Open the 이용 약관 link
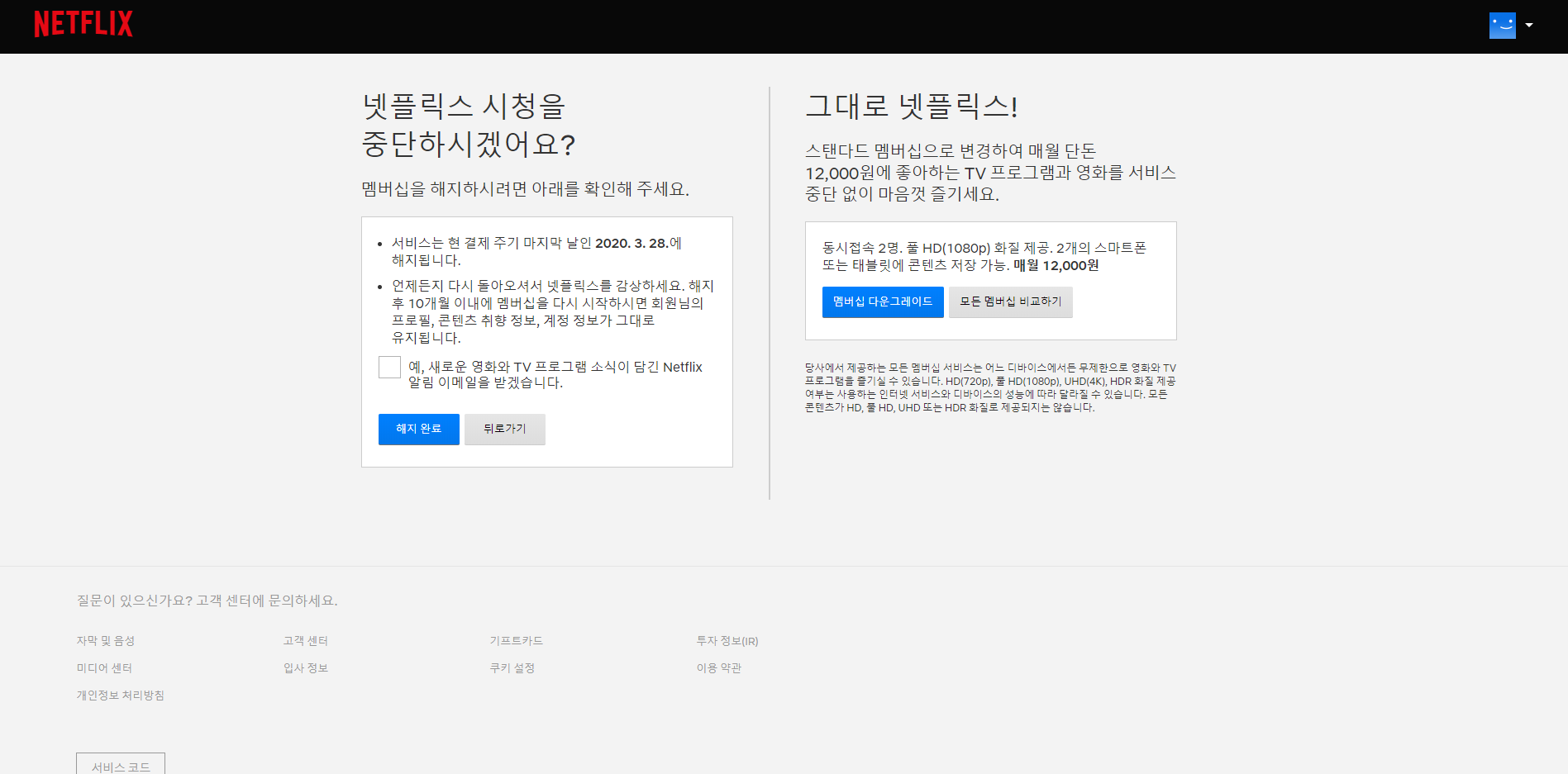The height and width of the screenshot is (774, 1568). tap(719, 668)
